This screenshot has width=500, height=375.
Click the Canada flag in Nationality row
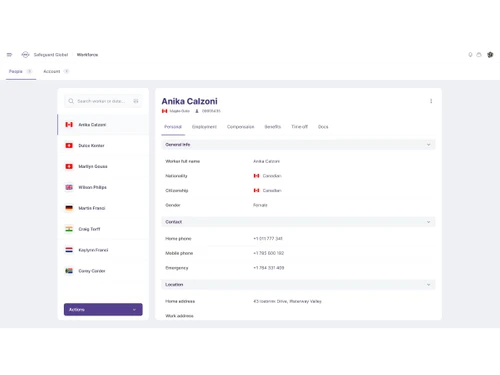[256, 176]
